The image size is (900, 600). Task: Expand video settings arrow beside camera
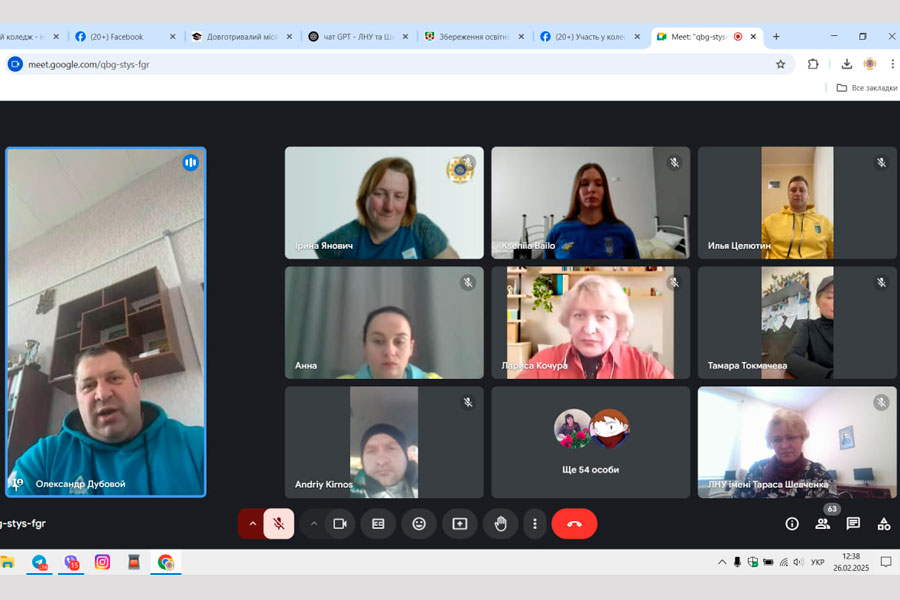coord(314,524)
